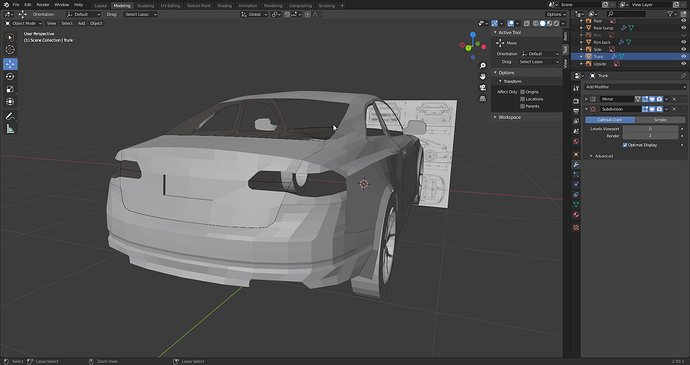Select the Annotate tool
690x365 pixels.
10,116
